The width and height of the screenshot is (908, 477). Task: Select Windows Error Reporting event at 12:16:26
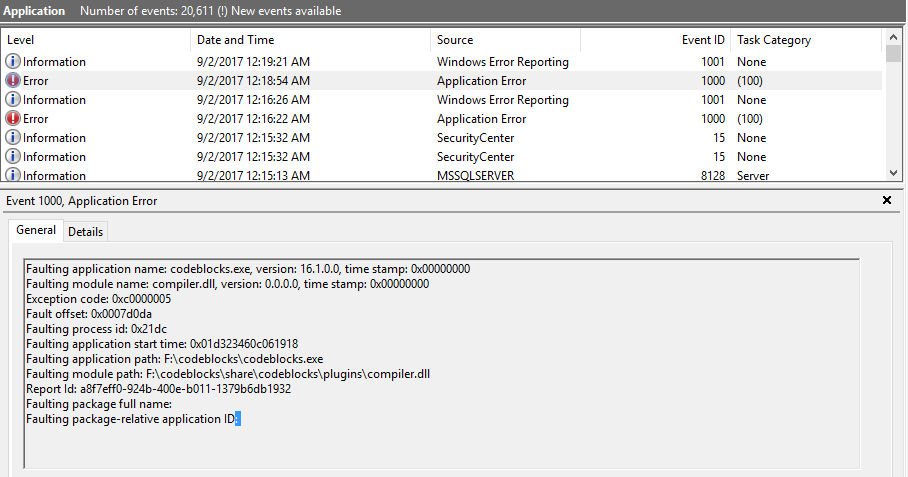pyautogui.click(x=502, y=100)
